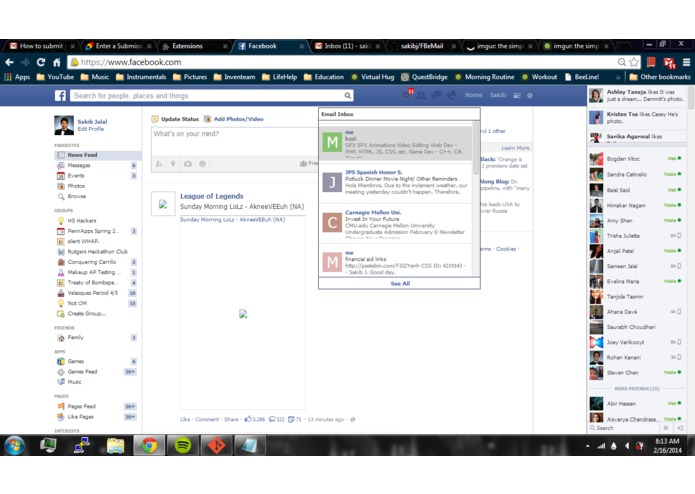Click the Windows Start button
695x494 pixels.
14,445
